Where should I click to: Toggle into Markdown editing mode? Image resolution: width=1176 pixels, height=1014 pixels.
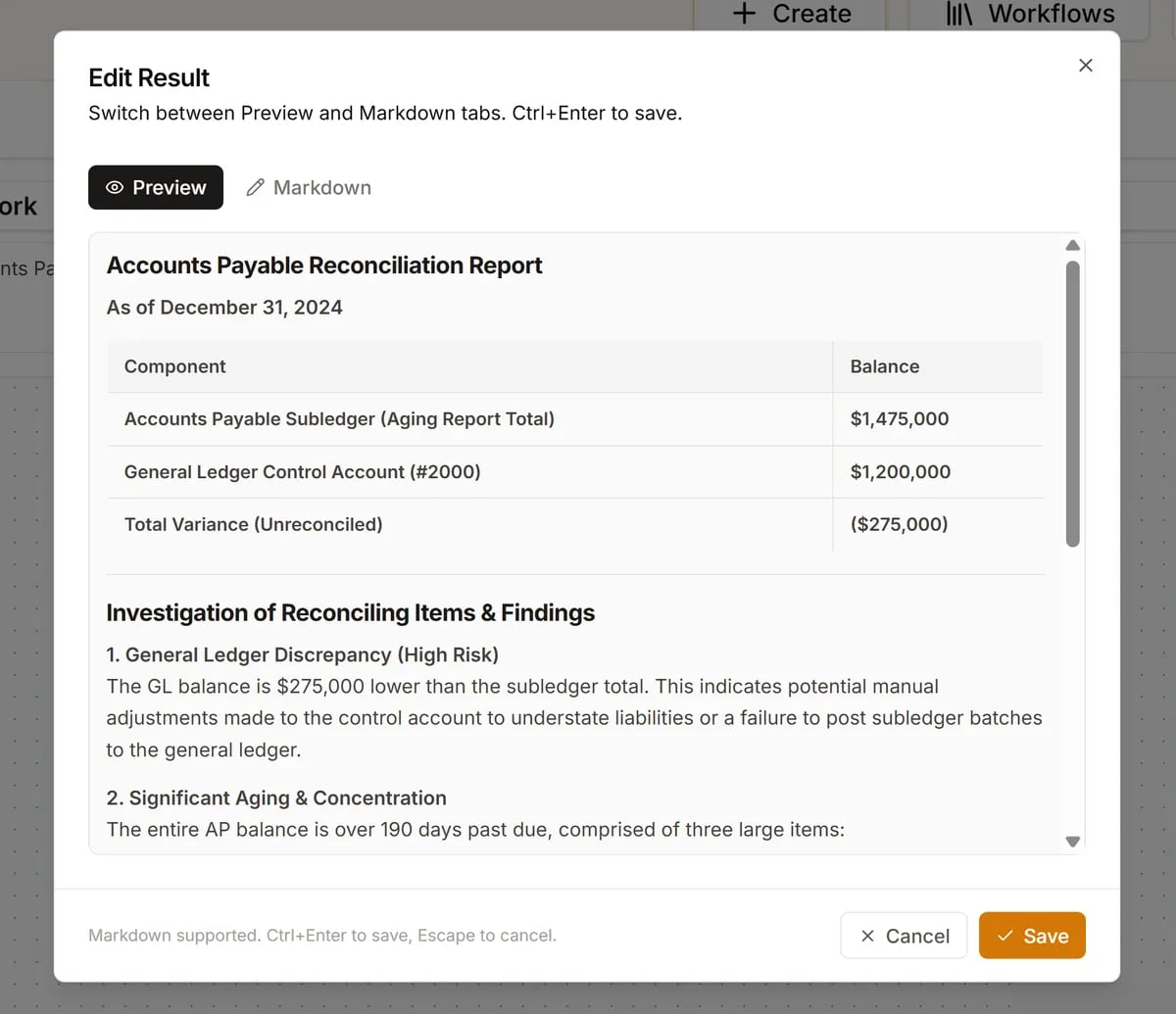pyautogui.click(x=308, y=187)
